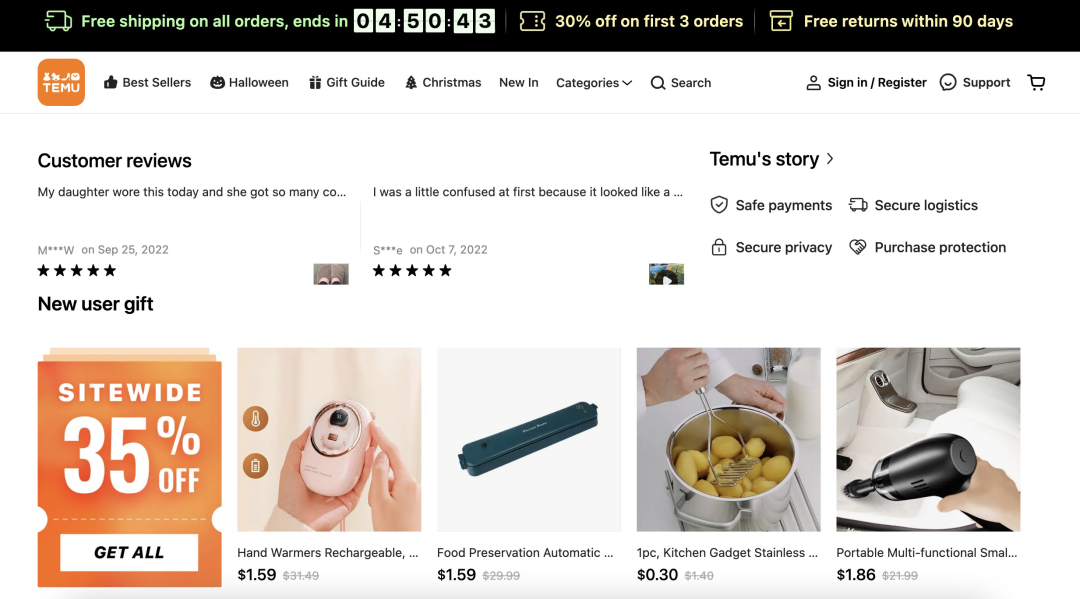Click the Temu logo icon
The width and height of the screenshot is (1080, 599).
(61, 82)
